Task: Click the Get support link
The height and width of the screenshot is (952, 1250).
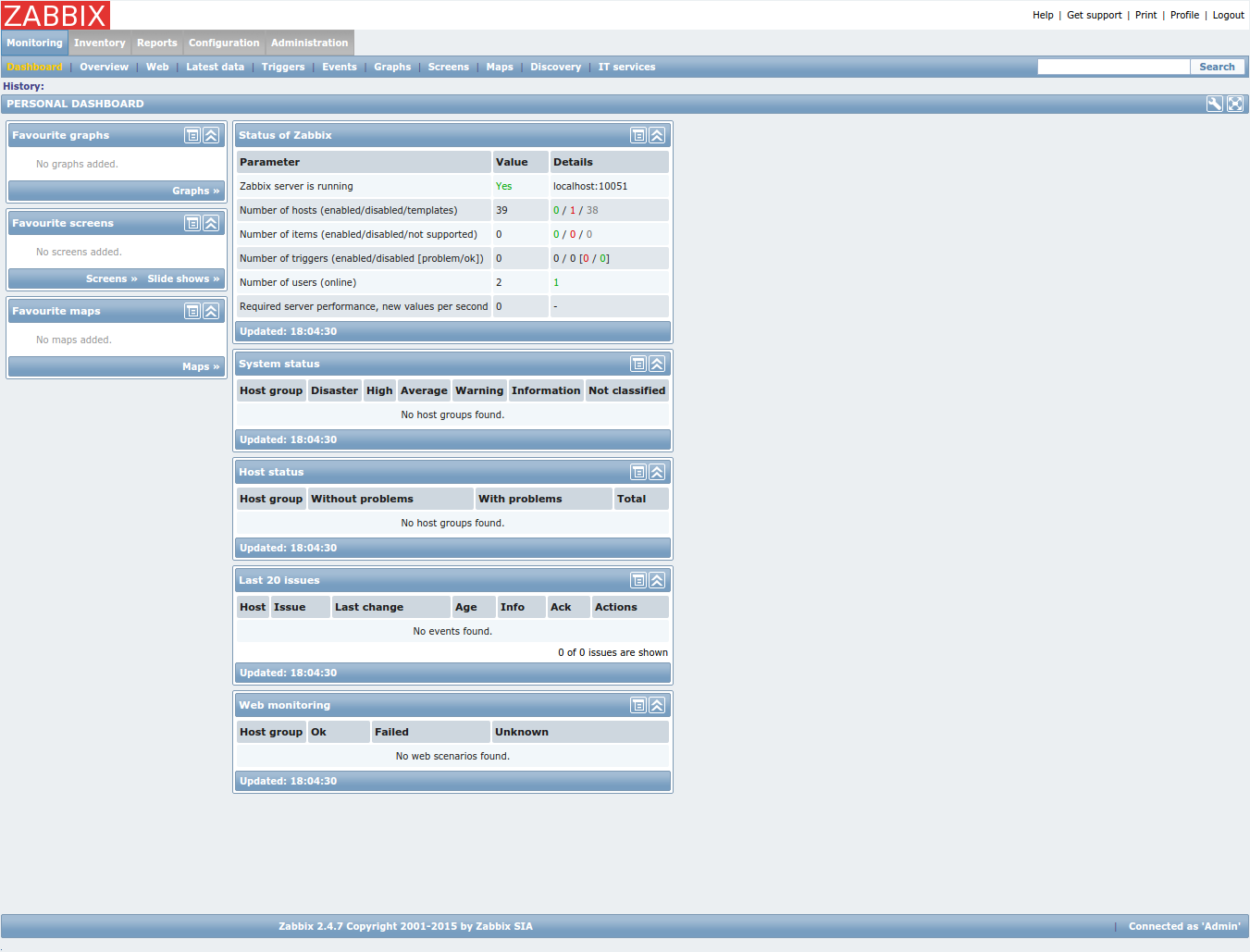Action: (1095, 15)
